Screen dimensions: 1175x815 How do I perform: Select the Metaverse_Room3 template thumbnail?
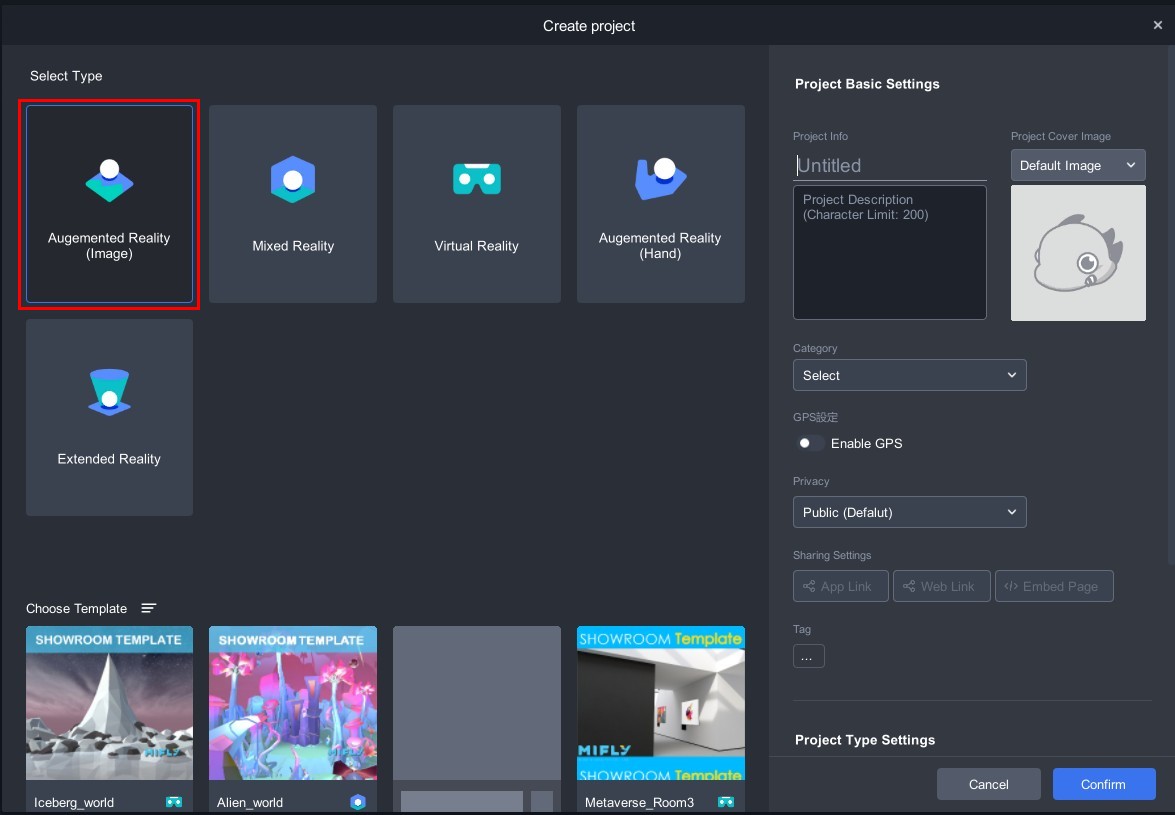click(x=660, y=703)
